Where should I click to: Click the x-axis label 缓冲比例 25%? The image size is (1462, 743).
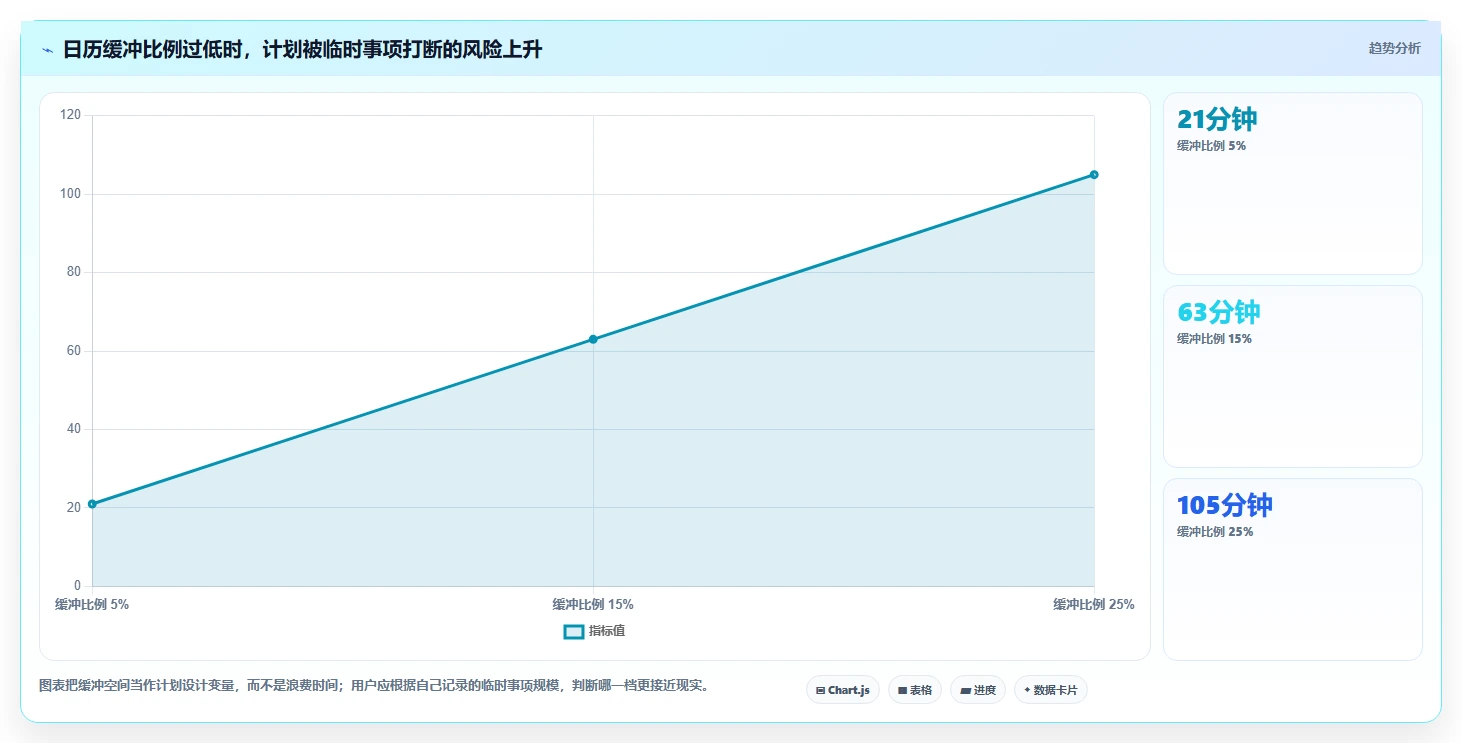1094,604
